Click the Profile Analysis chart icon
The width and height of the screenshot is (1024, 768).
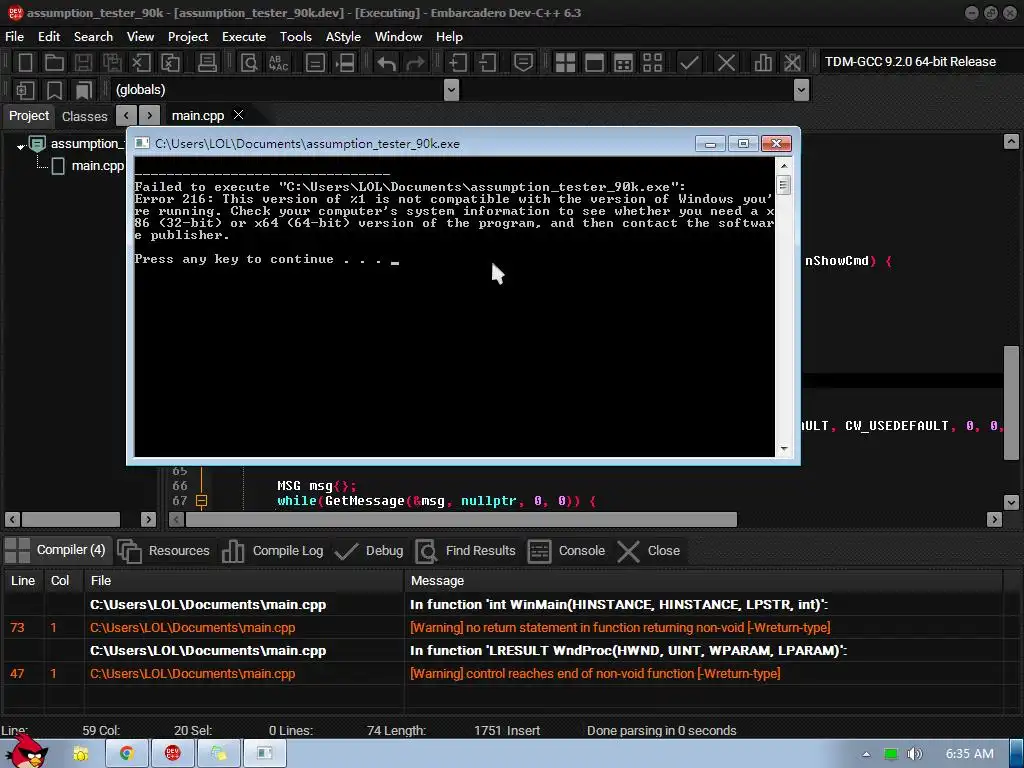[763, 63]
